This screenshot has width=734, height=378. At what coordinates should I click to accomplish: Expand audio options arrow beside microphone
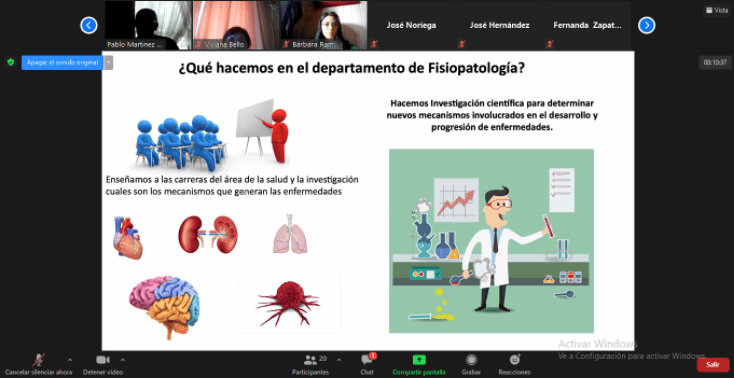coord(70,360)
